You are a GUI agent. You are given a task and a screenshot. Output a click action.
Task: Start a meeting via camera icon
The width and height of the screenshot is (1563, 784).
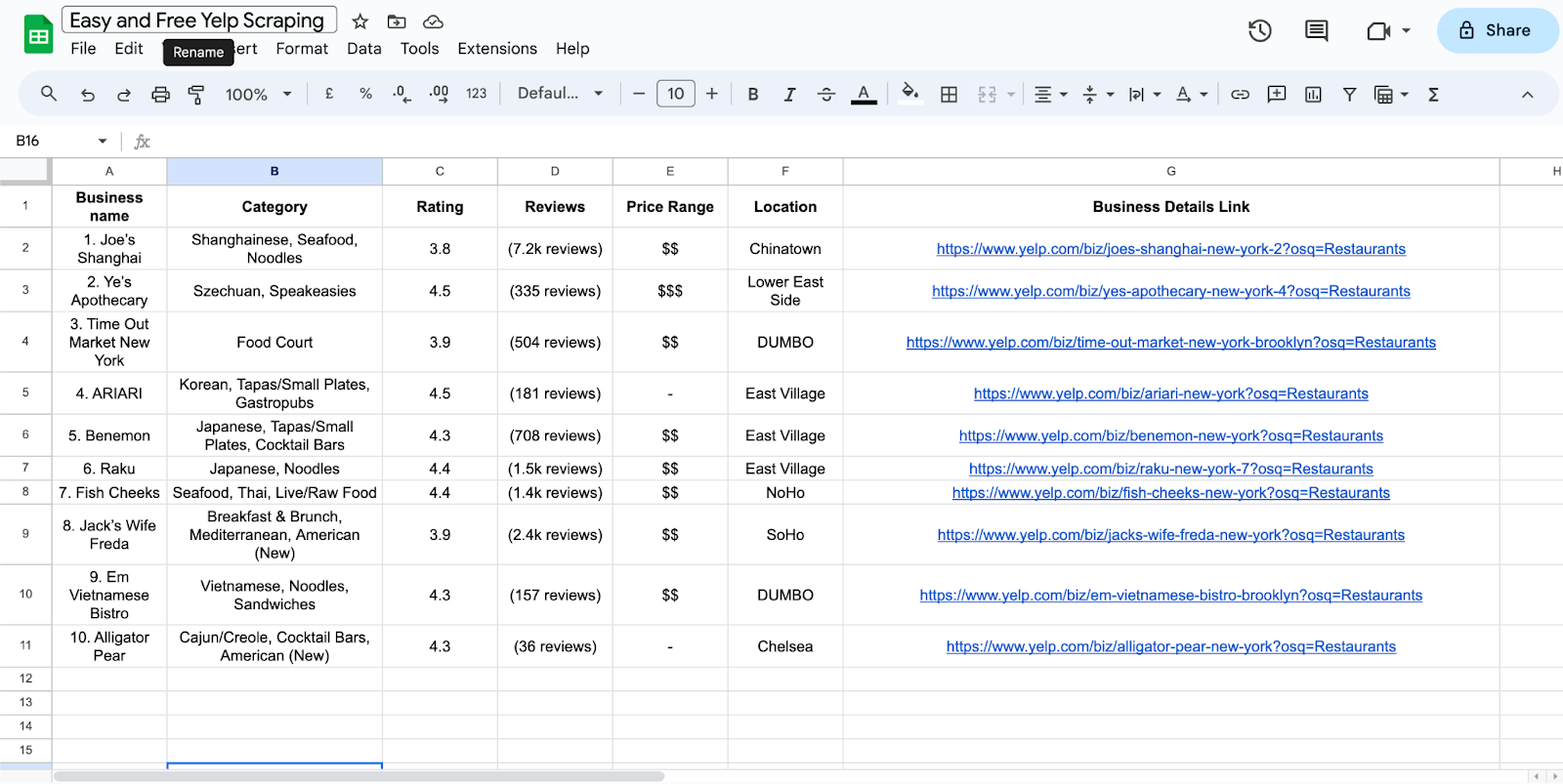pos(1378,31)
